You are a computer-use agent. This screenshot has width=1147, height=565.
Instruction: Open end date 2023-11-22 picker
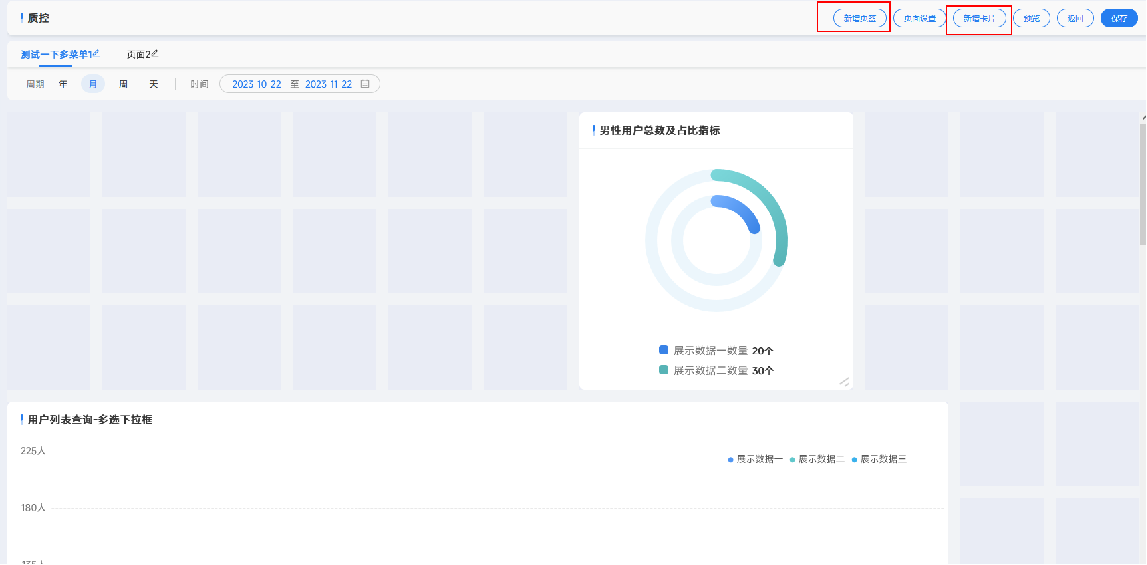click(328, 84)
